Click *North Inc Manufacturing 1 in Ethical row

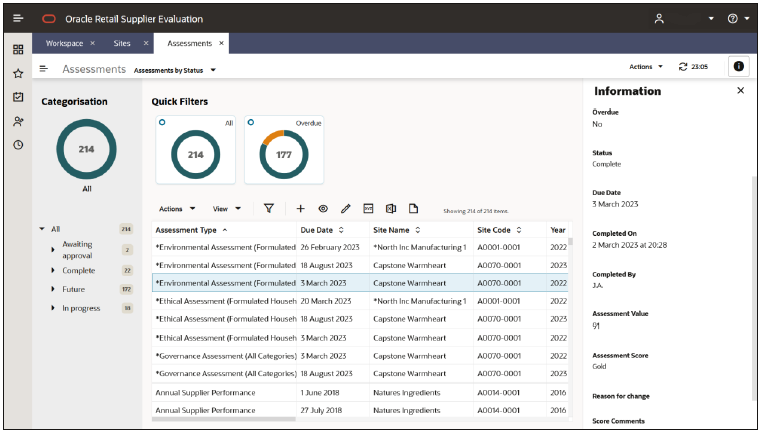[420, 301]
